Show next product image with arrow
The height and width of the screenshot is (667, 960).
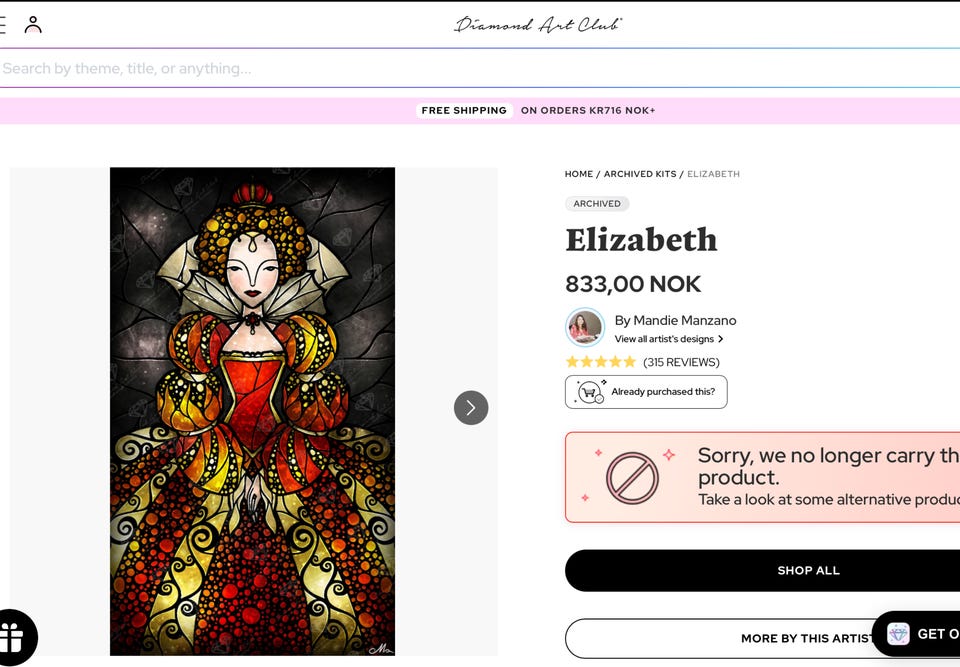coord(471,408)
